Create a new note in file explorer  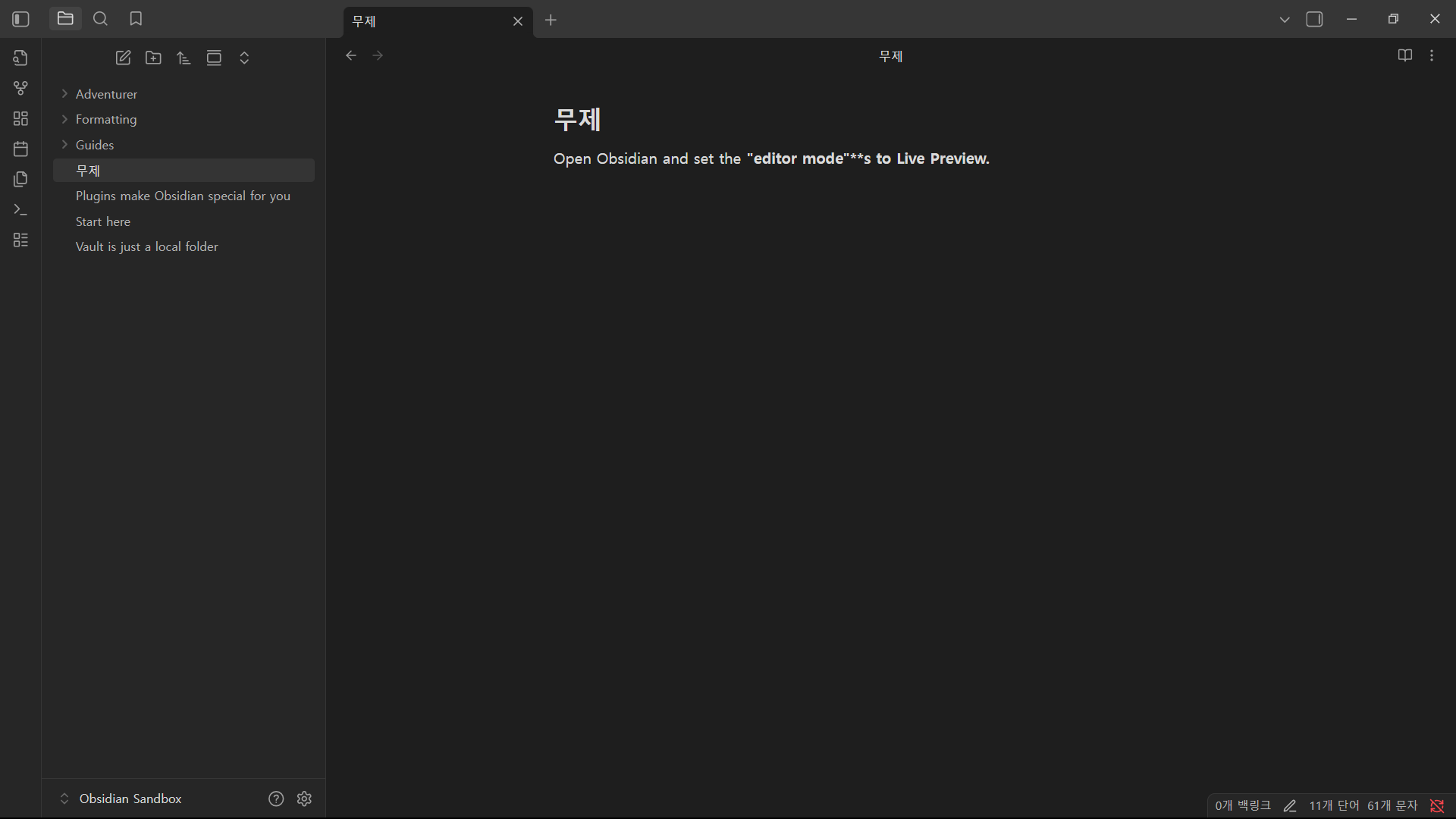pos(123,58)
